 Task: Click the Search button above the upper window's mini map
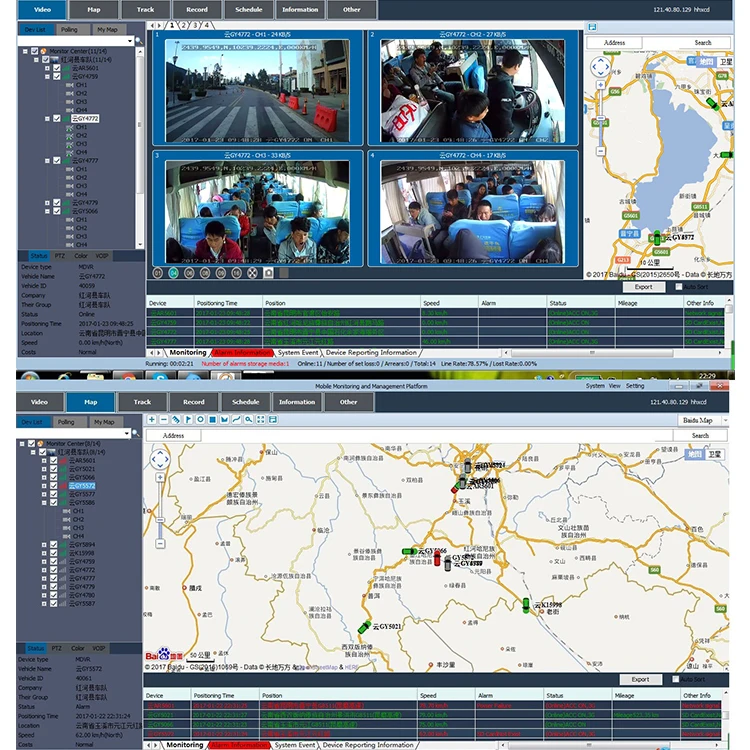[x=703, y=43]
